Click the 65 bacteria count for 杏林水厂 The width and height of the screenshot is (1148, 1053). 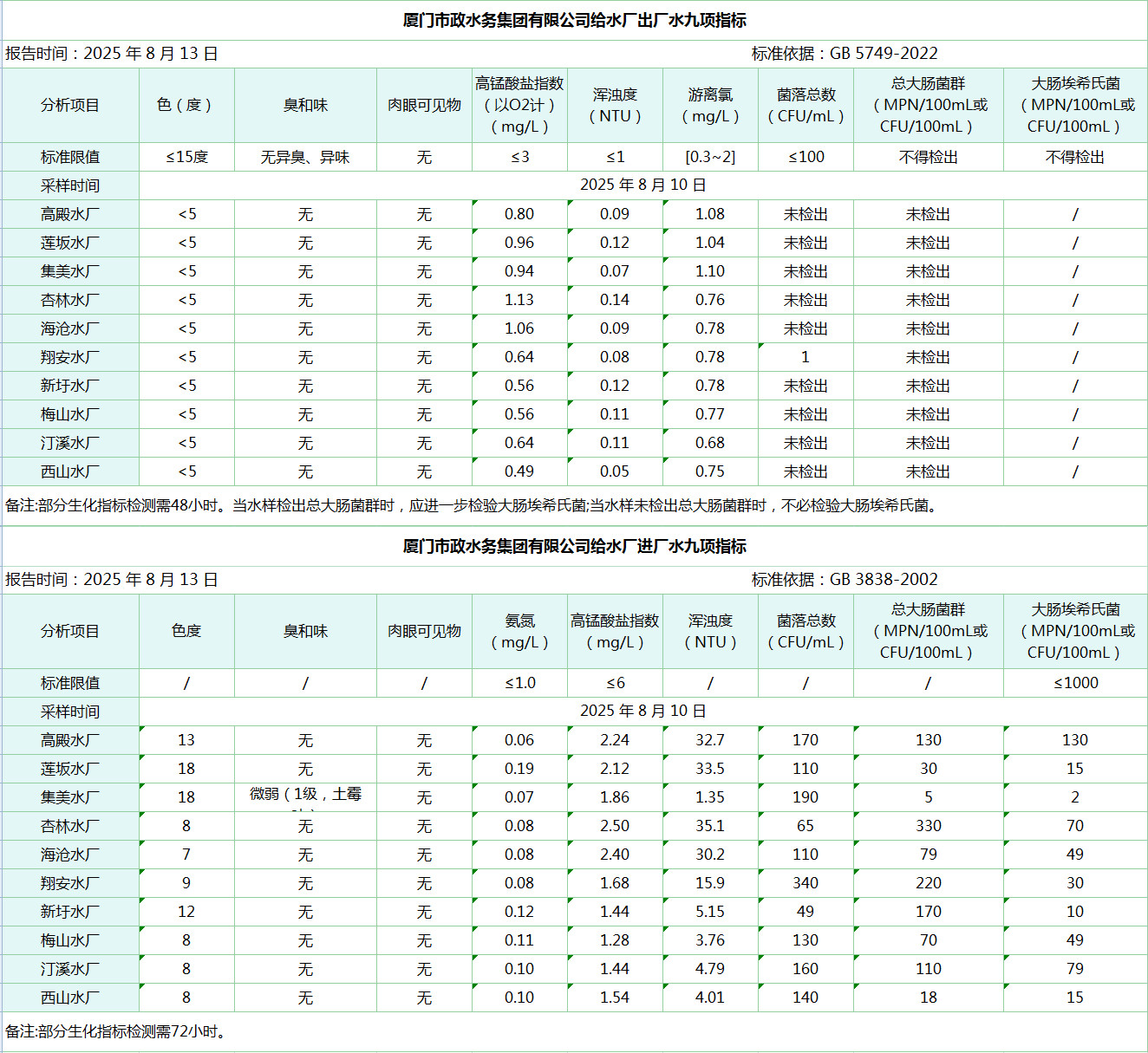(x=806, y=826)
